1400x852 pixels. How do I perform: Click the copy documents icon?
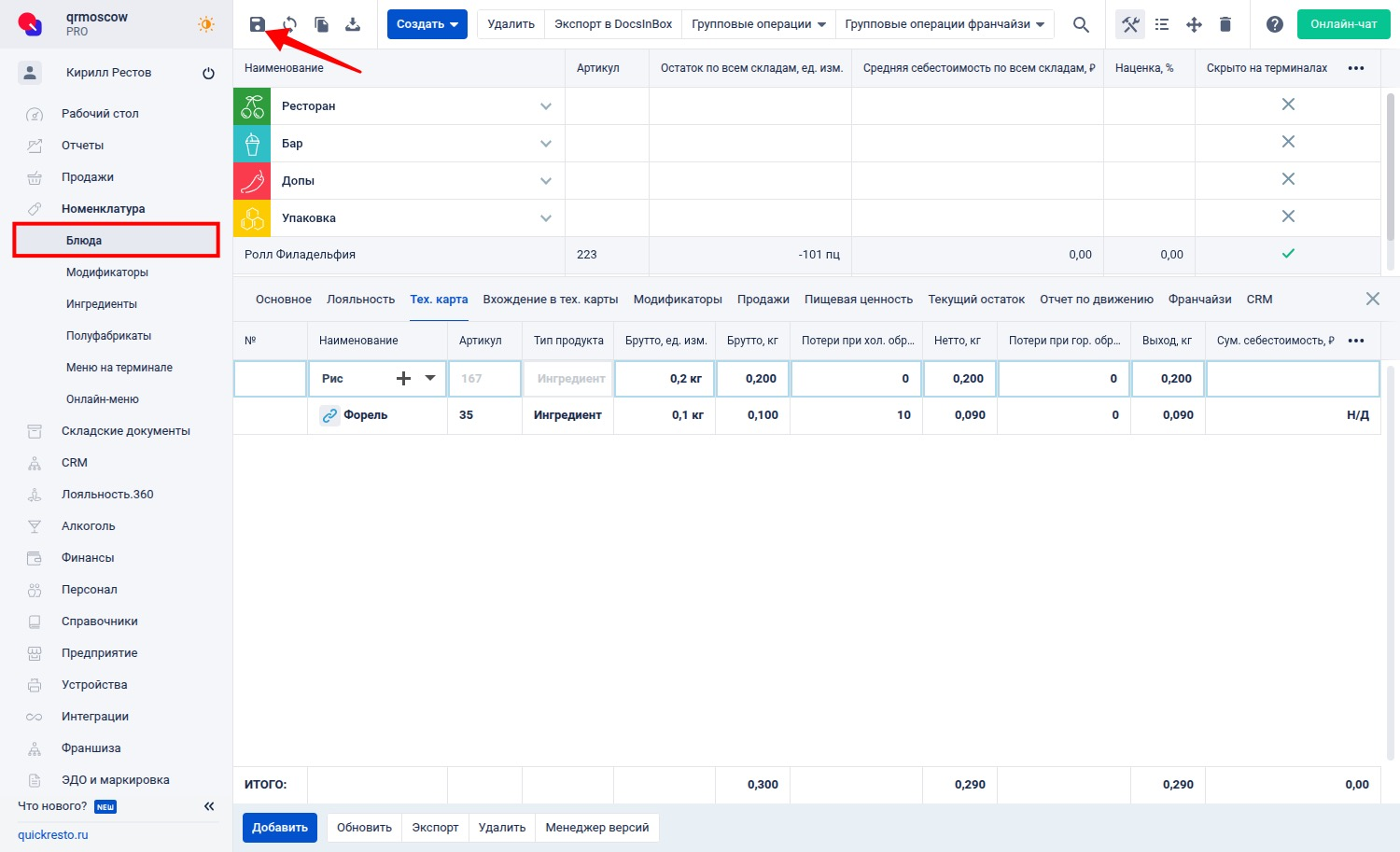click(x=321, y=24)
